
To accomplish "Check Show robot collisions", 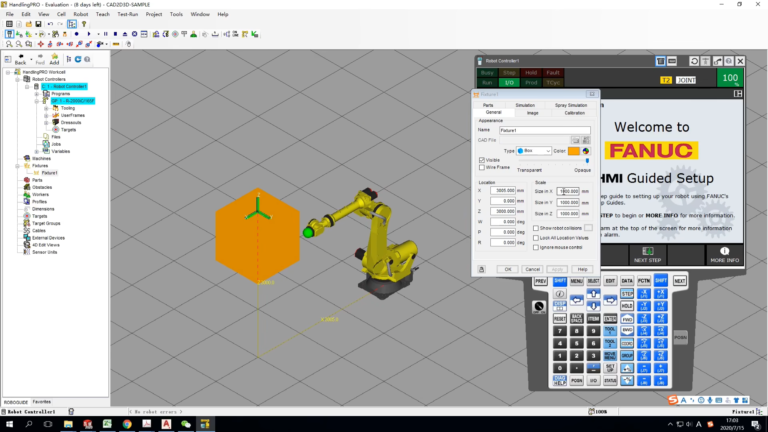I will (x=536, y=228).
